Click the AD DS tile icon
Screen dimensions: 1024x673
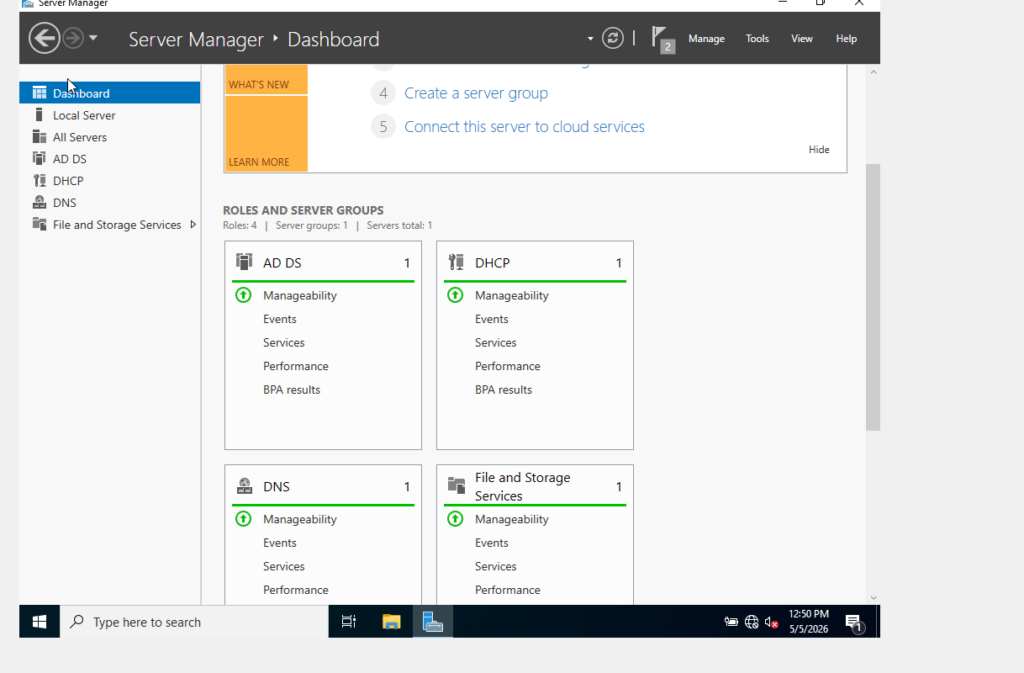click(244, 262)
